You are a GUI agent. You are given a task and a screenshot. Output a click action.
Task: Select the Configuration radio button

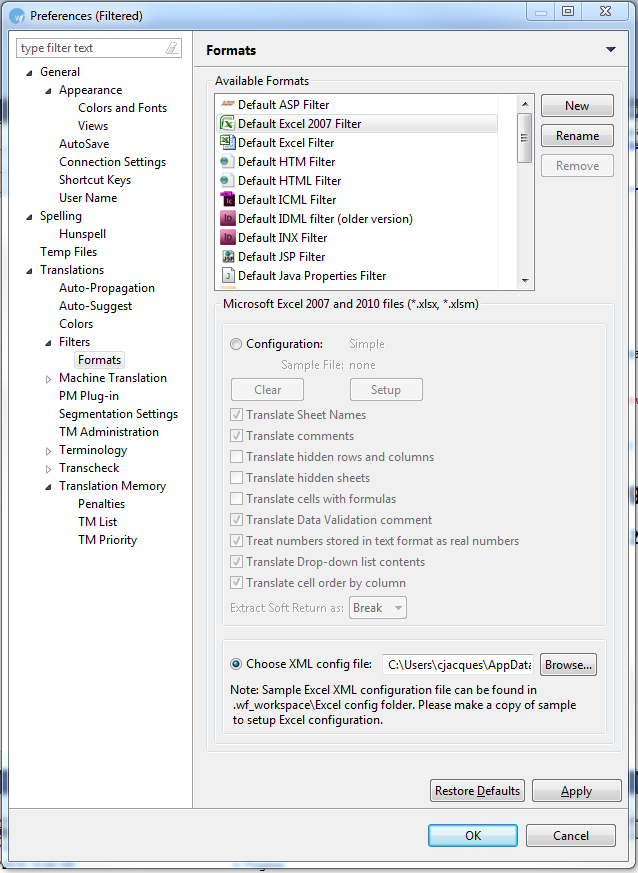point(236,344)
